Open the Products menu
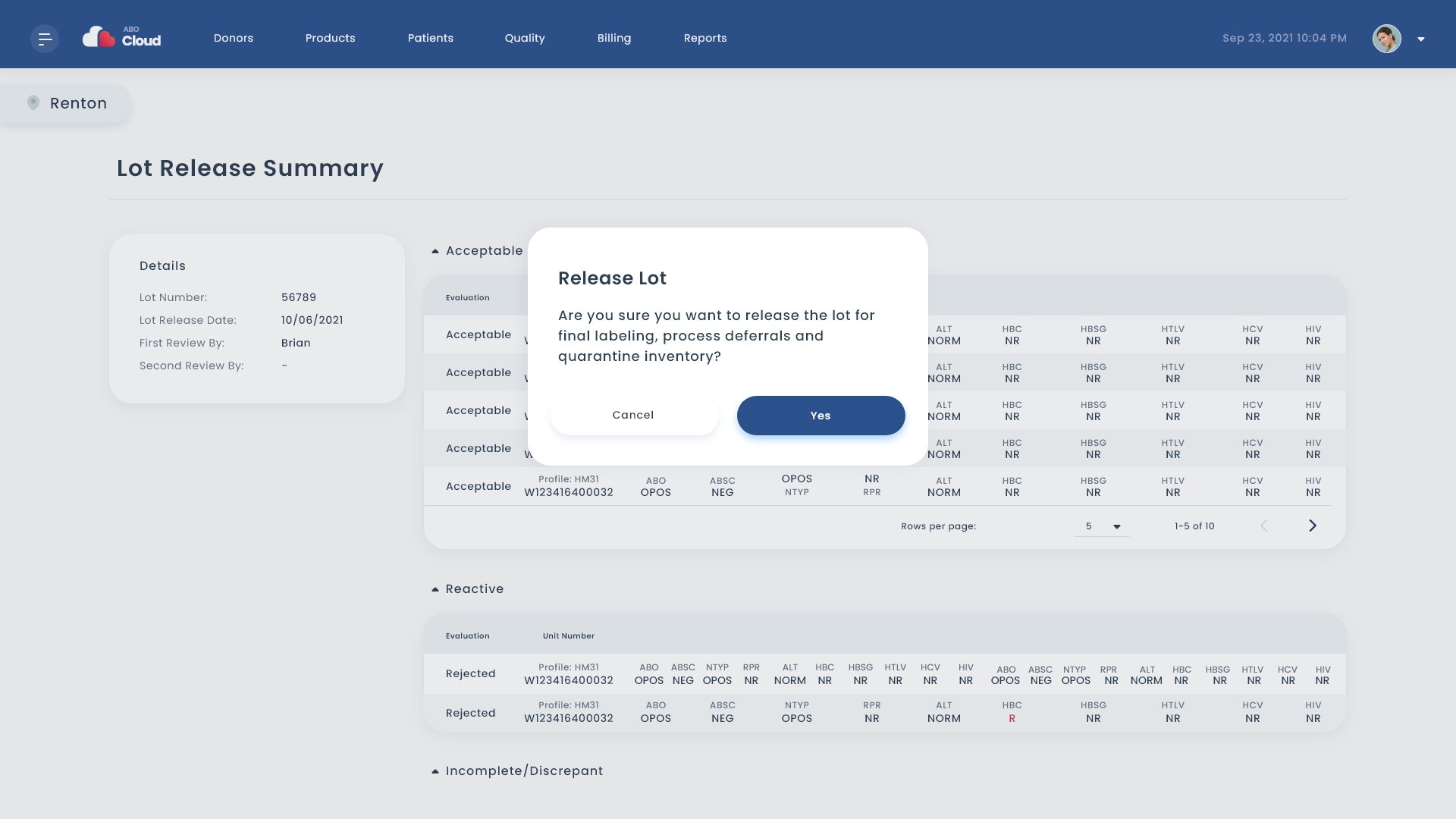 [x=331, y=38]
